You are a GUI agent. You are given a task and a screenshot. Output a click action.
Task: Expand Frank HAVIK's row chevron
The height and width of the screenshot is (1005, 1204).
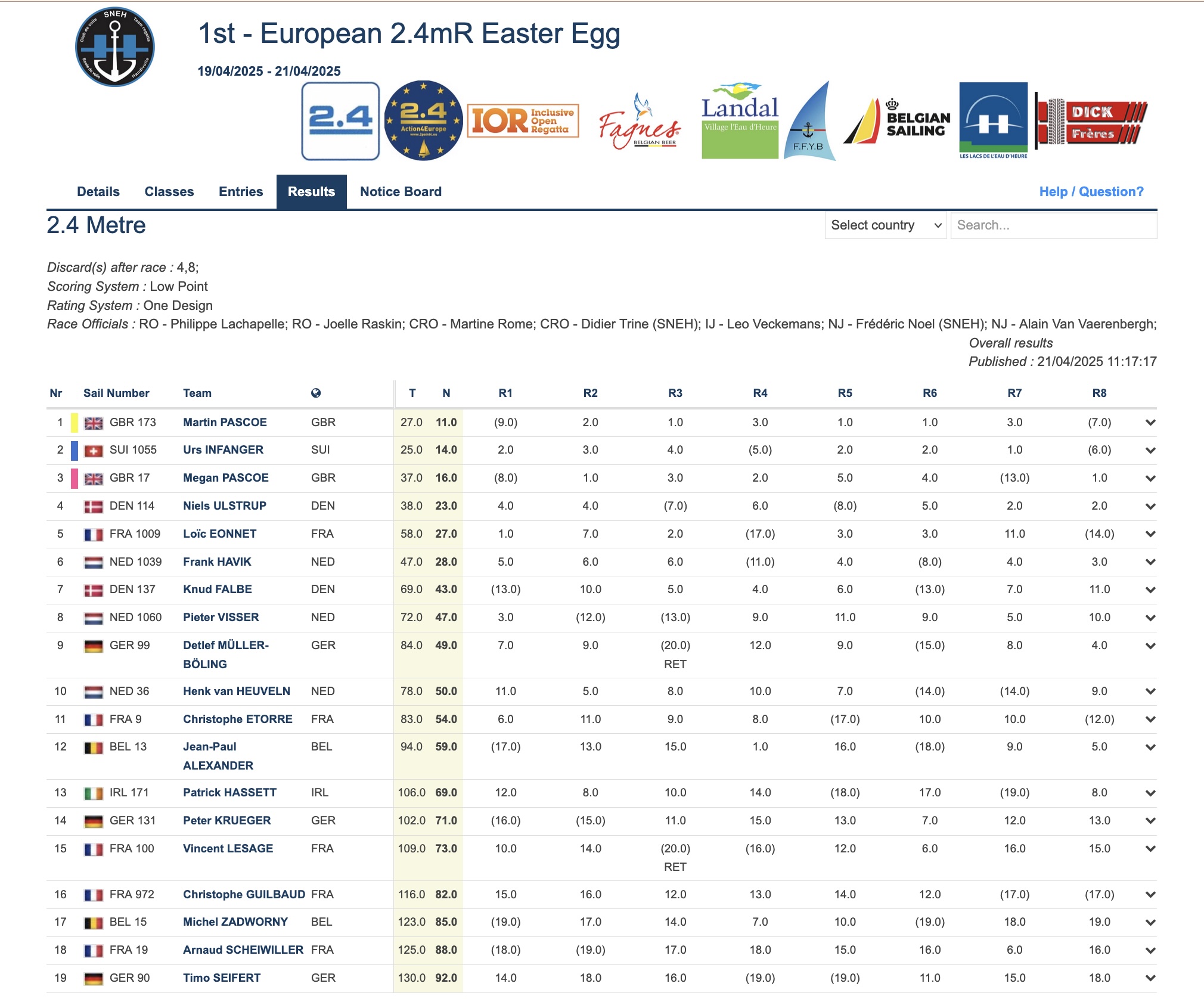pyautogui.click(x=1150, y=562)
